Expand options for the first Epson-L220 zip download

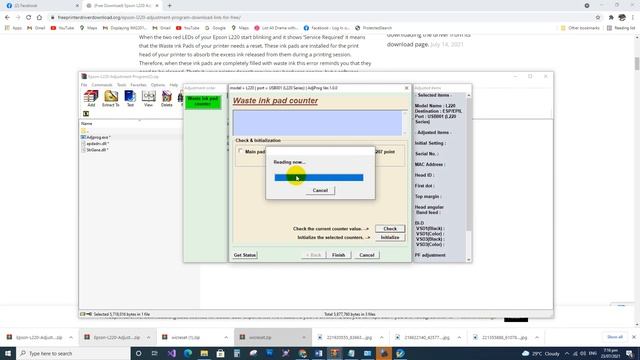tap(71, 338)
